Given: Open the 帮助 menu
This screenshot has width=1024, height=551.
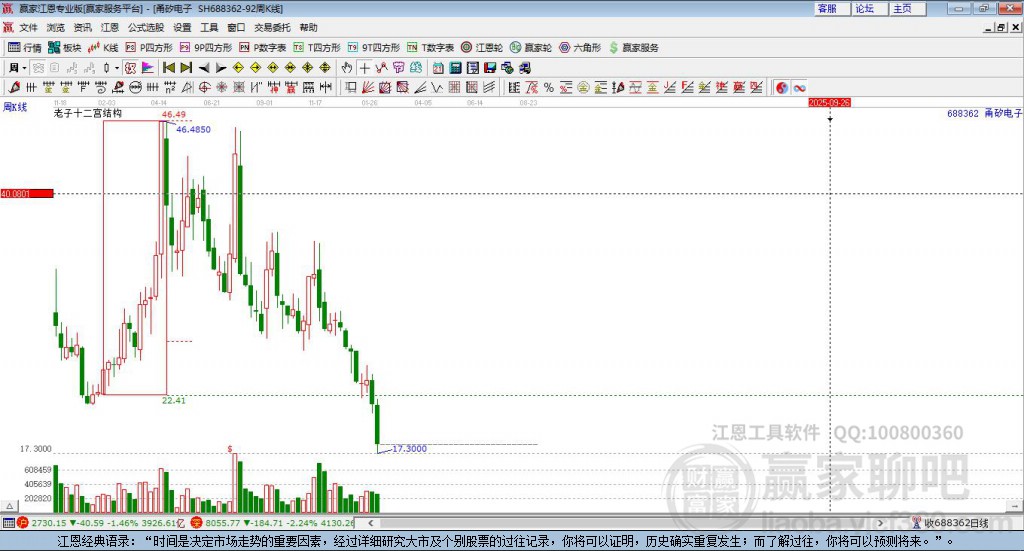Looking at the screenshot, I should coord(308,27).
